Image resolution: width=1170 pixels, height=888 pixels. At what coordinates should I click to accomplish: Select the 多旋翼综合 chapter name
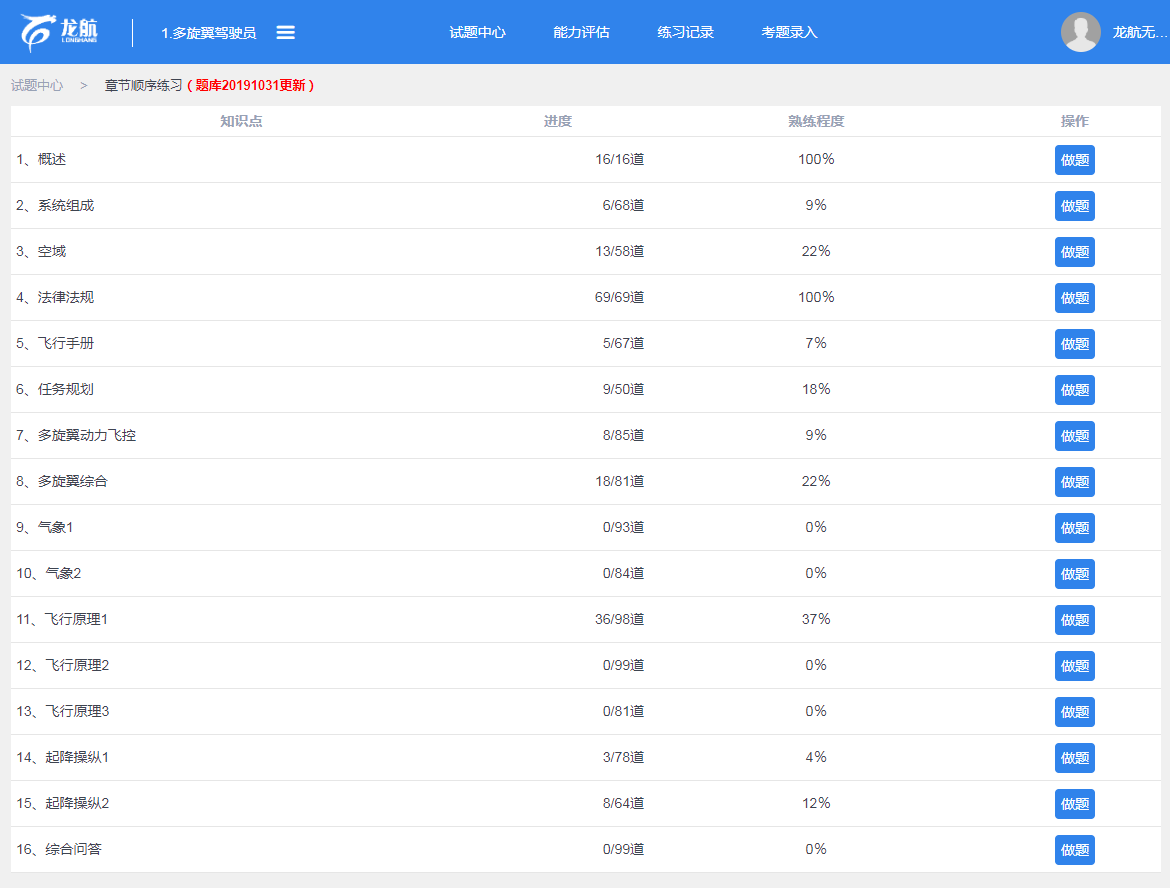72,482
